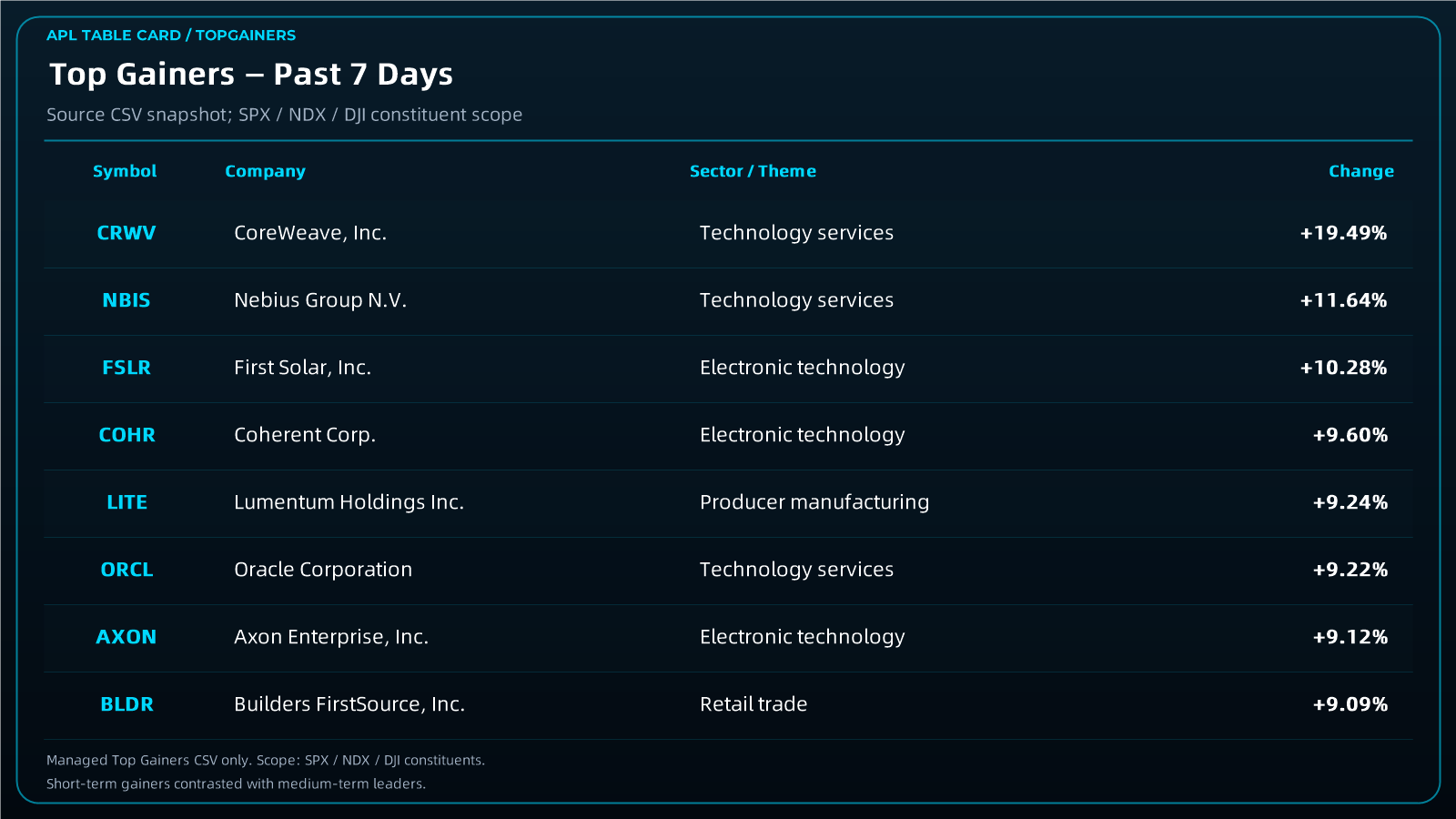1456x819 pixels.
Task: Click the +9.60% change value
Action: [x=1350, y=435]
